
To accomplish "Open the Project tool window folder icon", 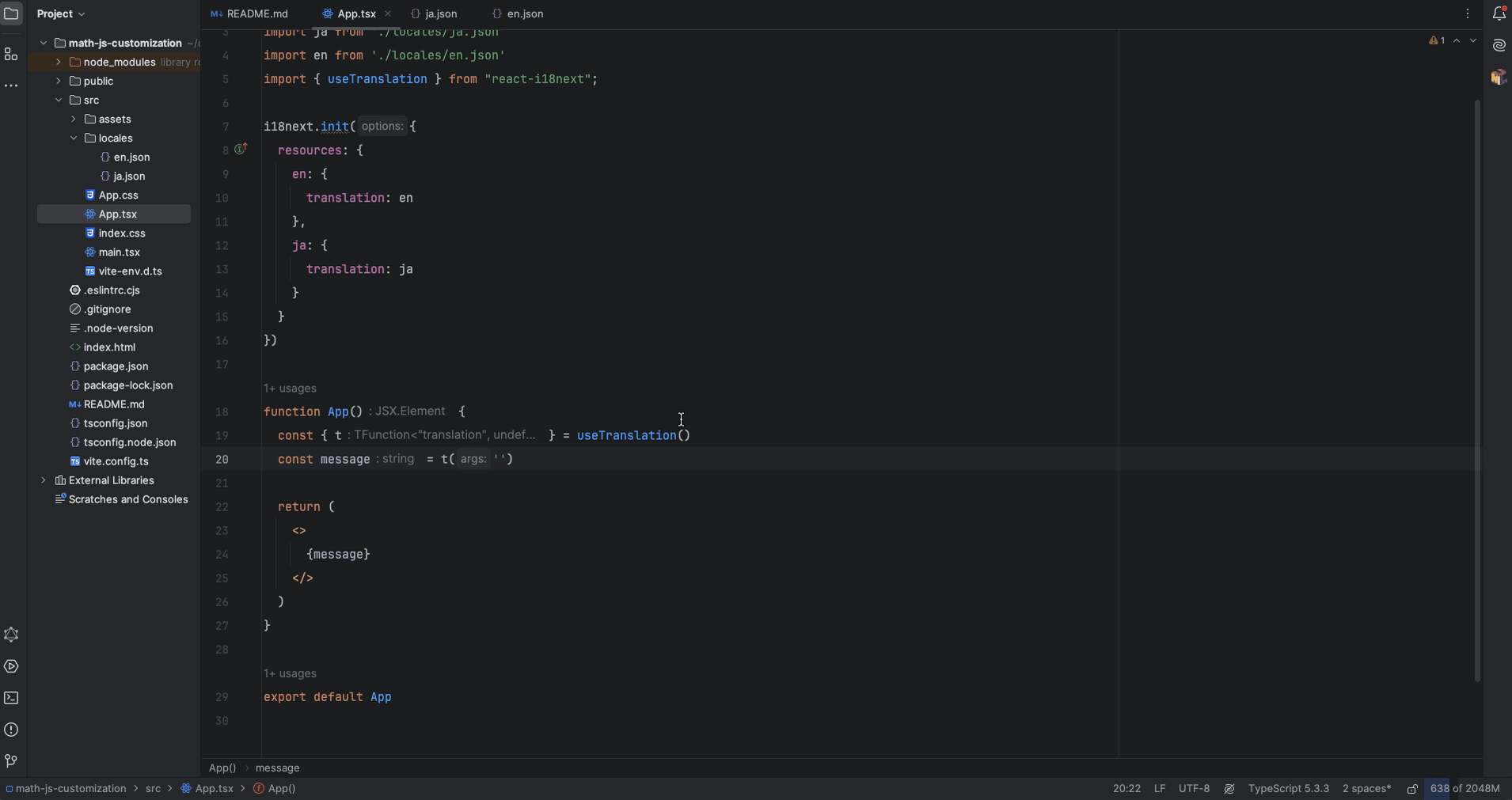I will click(x=11, y=13).
